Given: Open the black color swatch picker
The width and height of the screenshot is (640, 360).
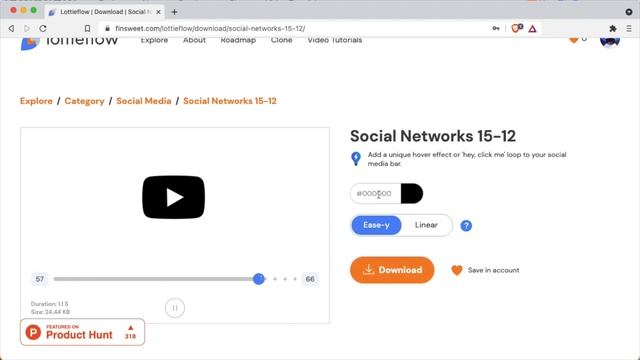Looking at the screenshot, I should (411, 193).
